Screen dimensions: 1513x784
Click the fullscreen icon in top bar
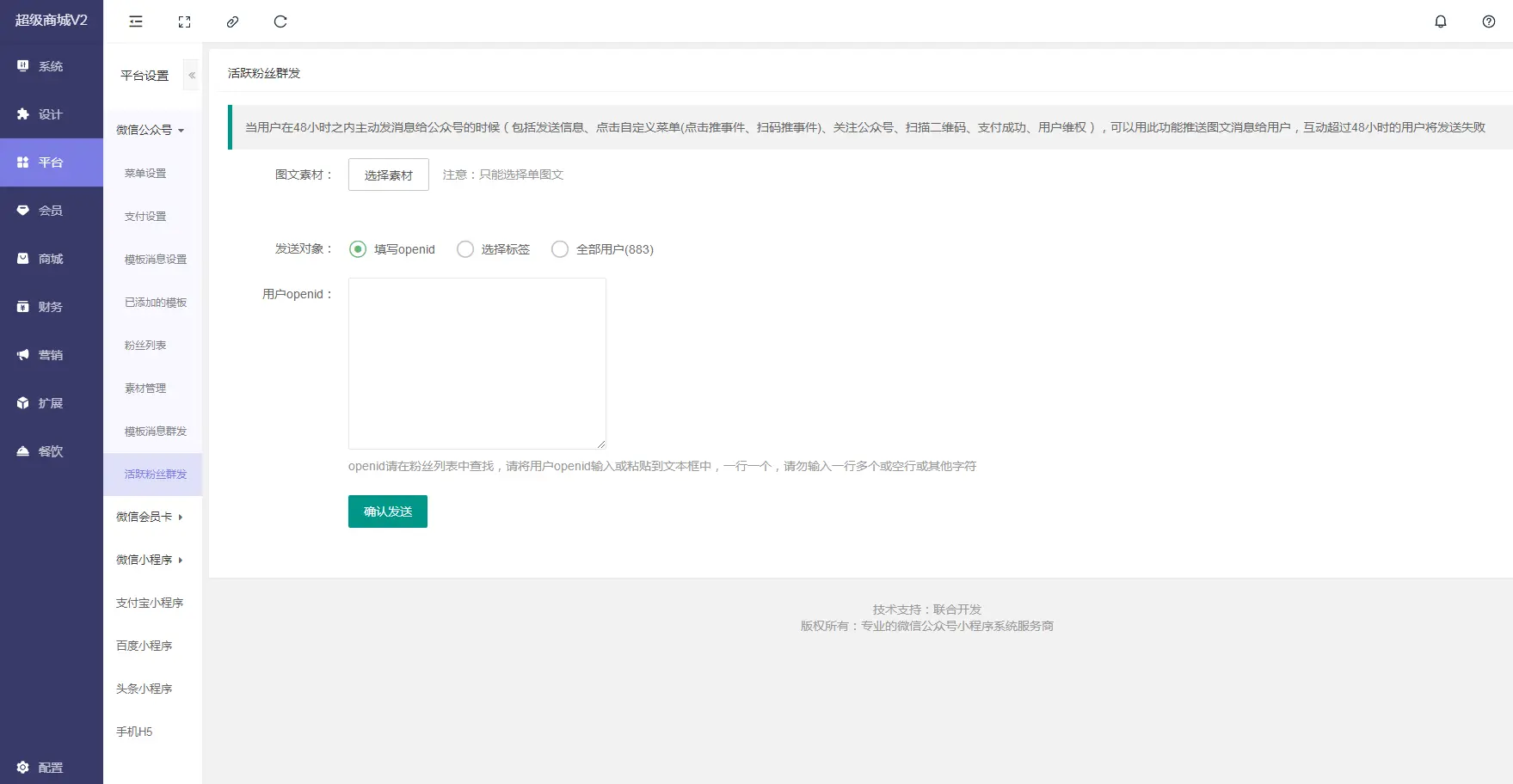(184, 21)
